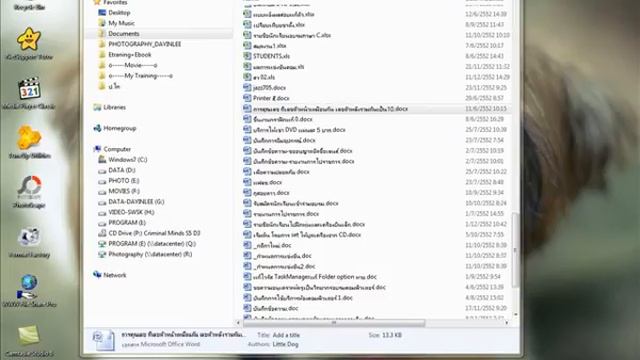Click the Authors value Little Dog
This screenshot has width=640, height=360.
coord(285,344)
